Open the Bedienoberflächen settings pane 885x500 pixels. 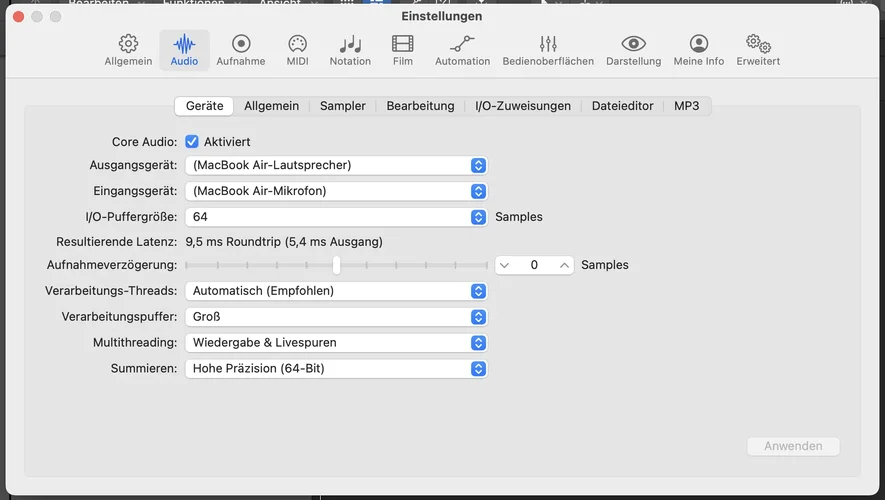(x=548, y=50)
